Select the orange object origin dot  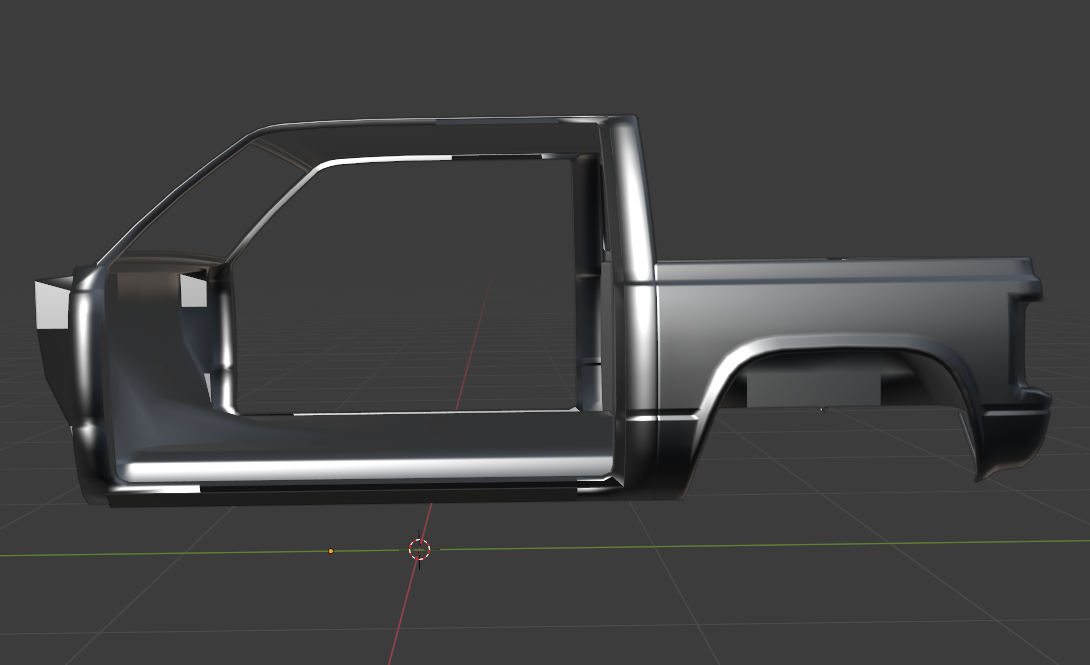pos(331,551)
